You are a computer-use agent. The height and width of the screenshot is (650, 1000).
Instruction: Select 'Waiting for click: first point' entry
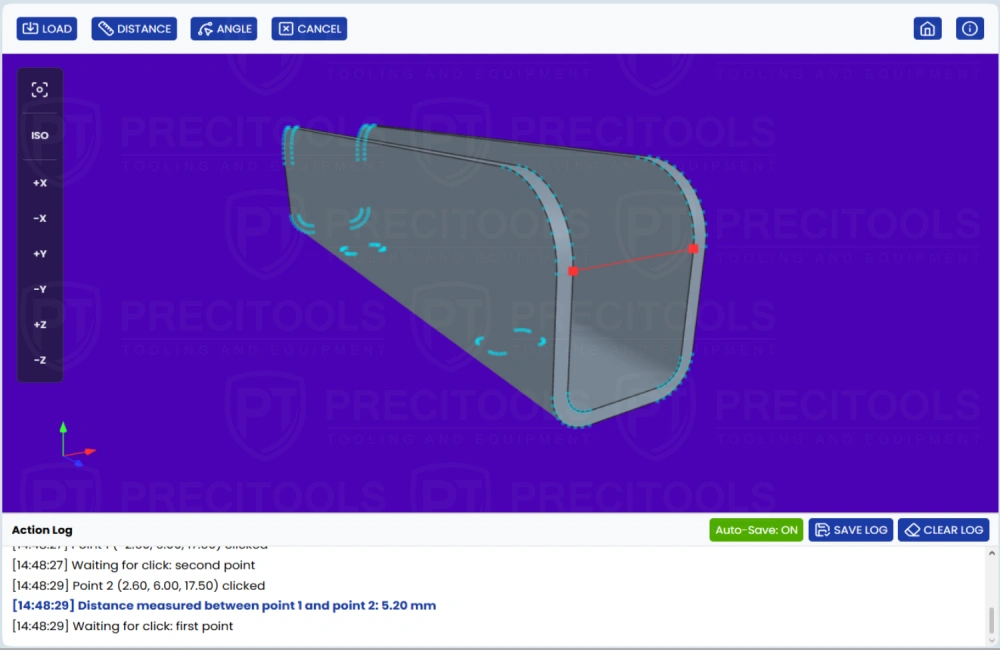(122, 626)
